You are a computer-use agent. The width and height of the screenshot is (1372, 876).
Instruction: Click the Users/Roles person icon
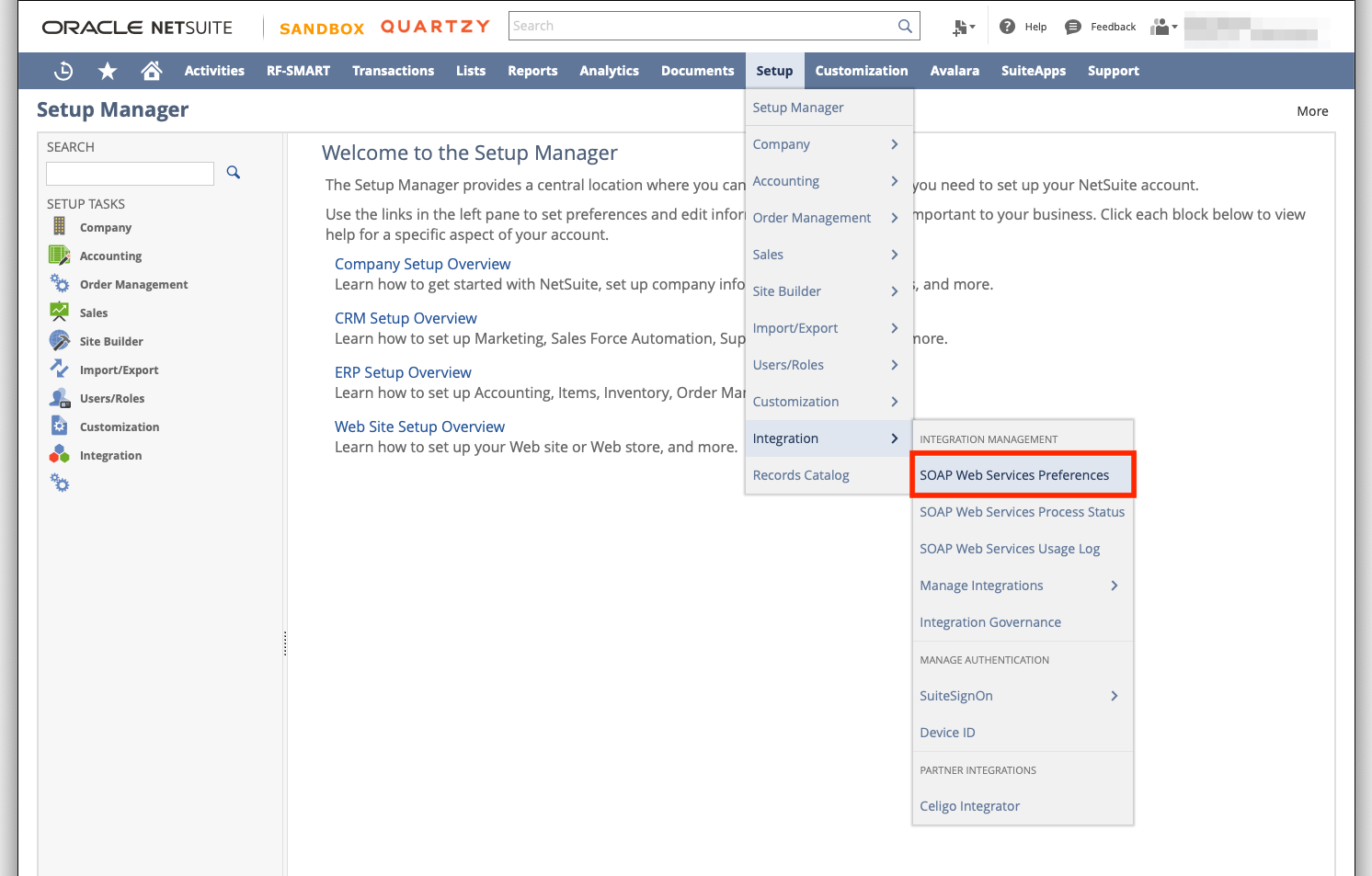click(x=59, y=397)
